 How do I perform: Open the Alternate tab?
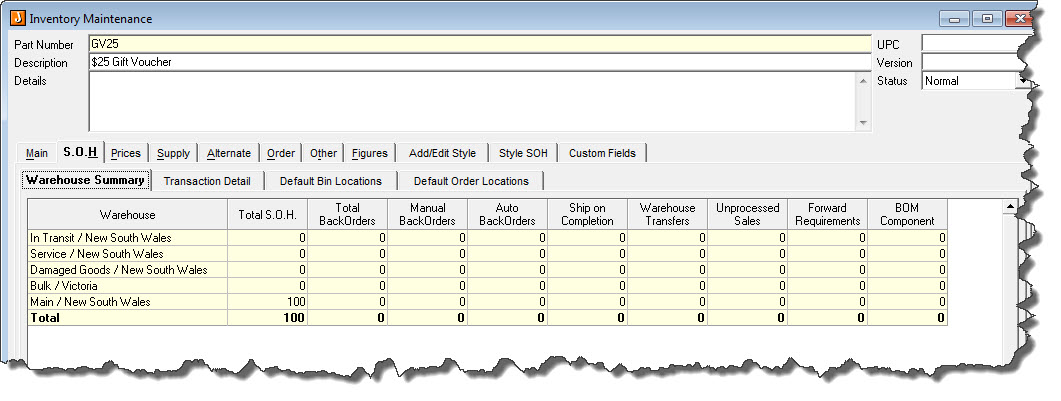pos(229,153)
